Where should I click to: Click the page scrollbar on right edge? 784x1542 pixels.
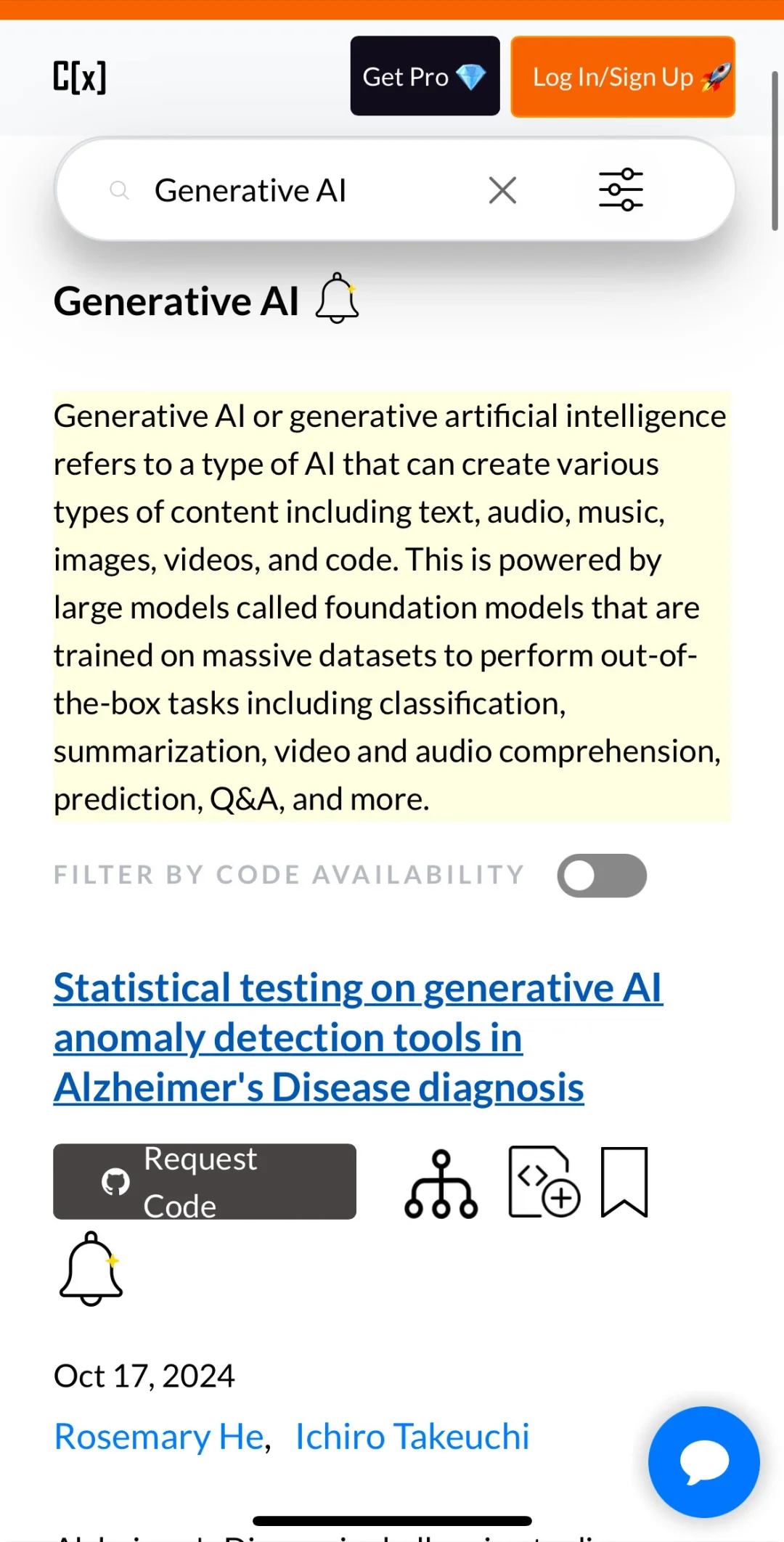pyautogui.click(x=775, y=151)
